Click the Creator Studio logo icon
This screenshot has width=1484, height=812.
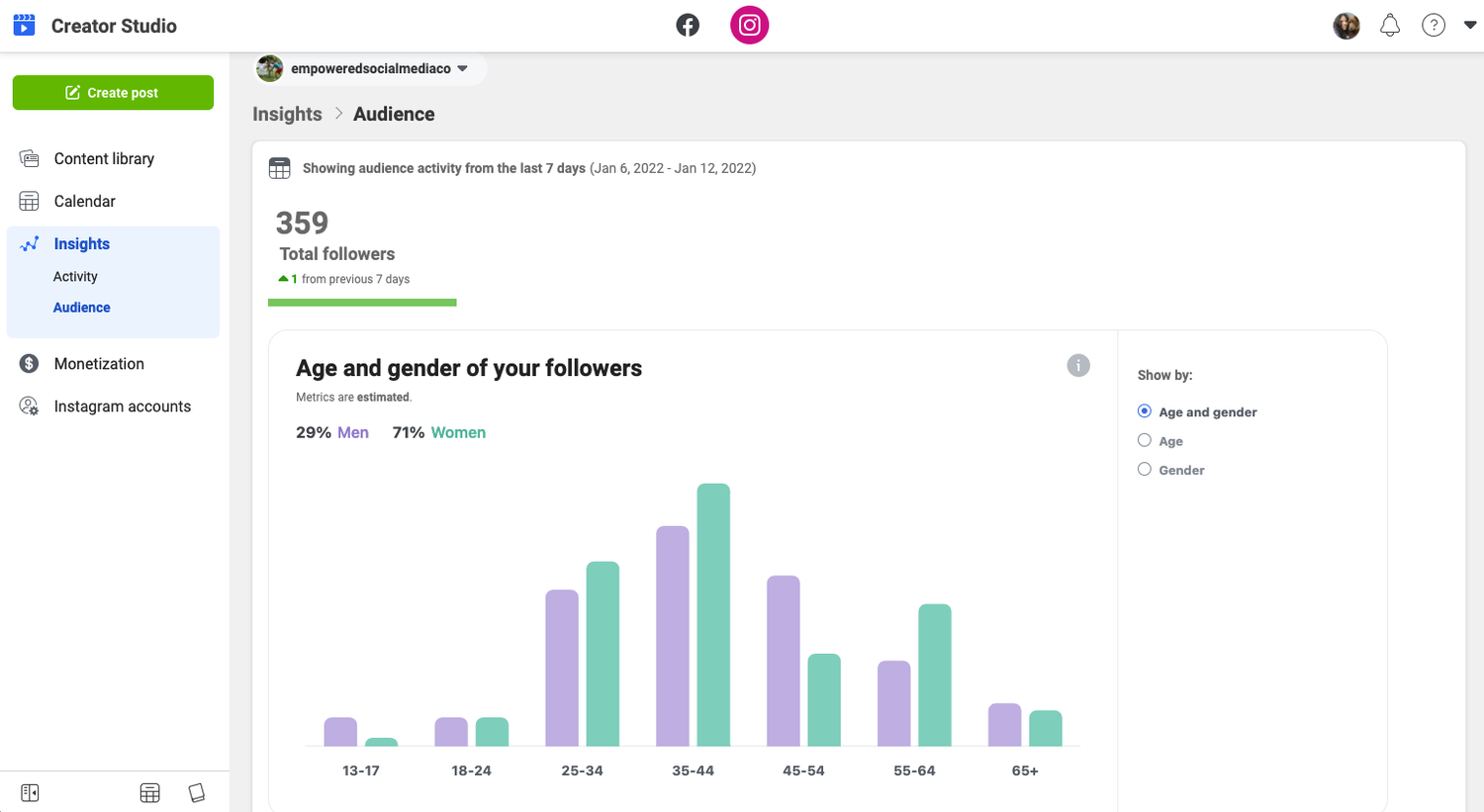pyautogui.click(x=25, y=25)
